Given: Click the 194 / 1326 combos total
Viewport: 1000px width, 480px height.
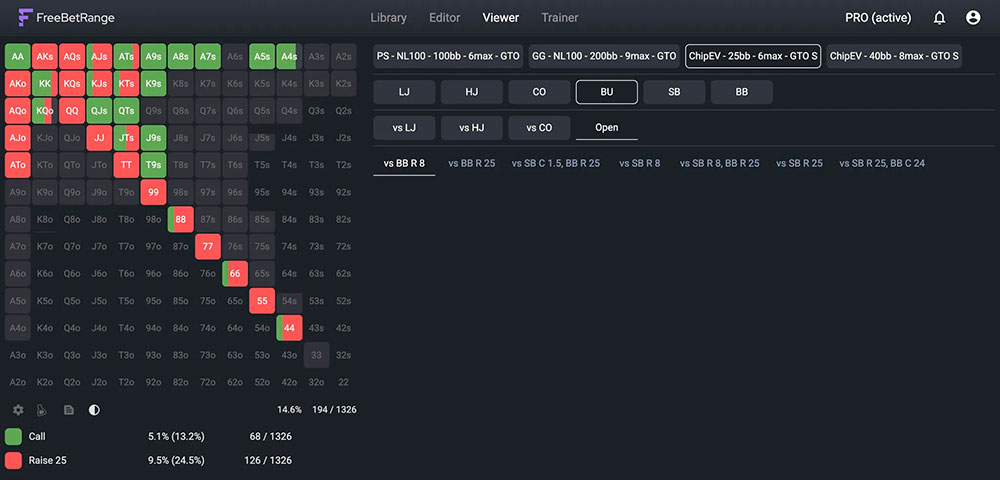Looking at the screenshot, I should click(x=334, y=410).
